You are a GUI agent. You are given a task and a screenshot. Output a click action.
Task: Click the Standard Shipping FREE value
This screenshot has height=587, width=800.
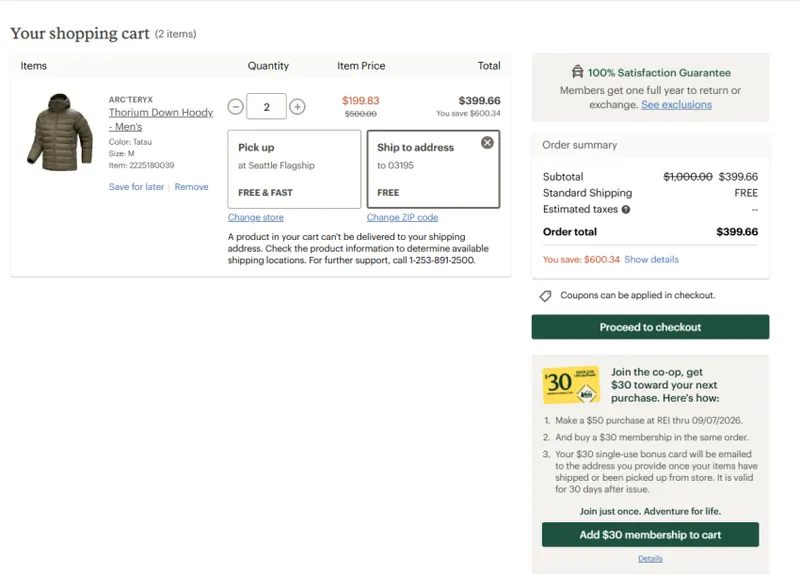coord(746,193)
